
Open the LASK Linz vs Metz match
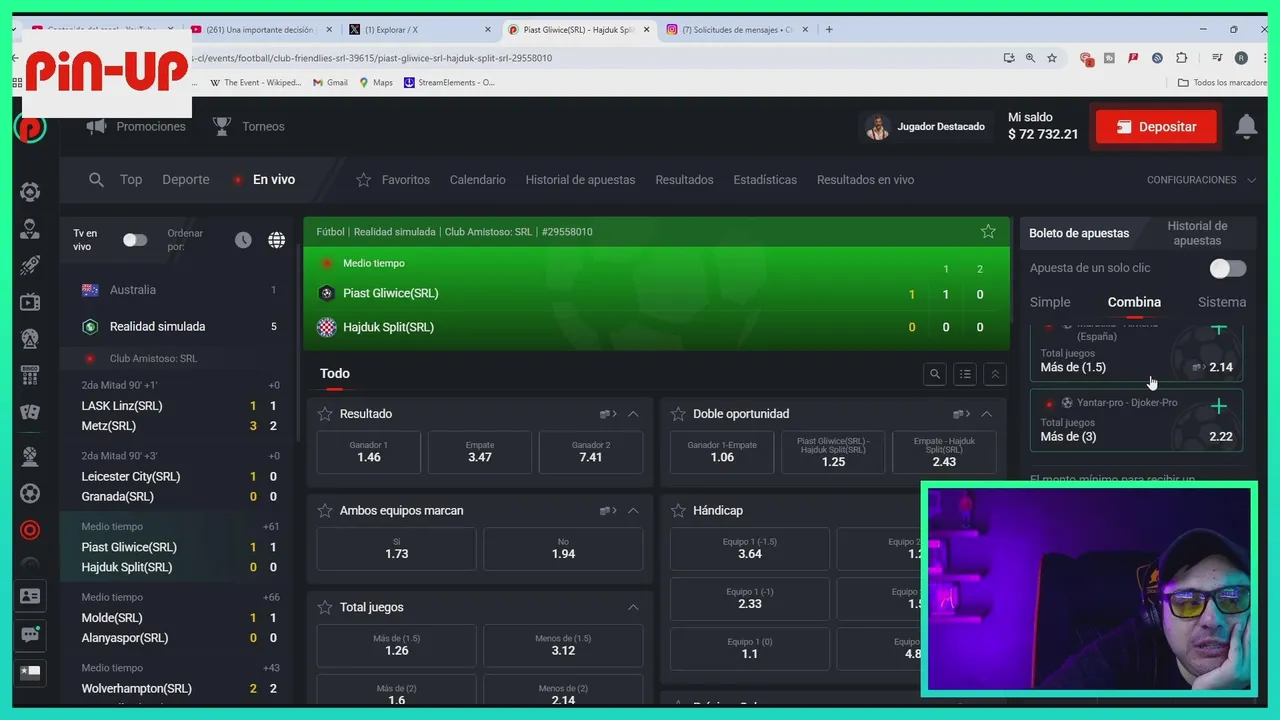[180, 406]
